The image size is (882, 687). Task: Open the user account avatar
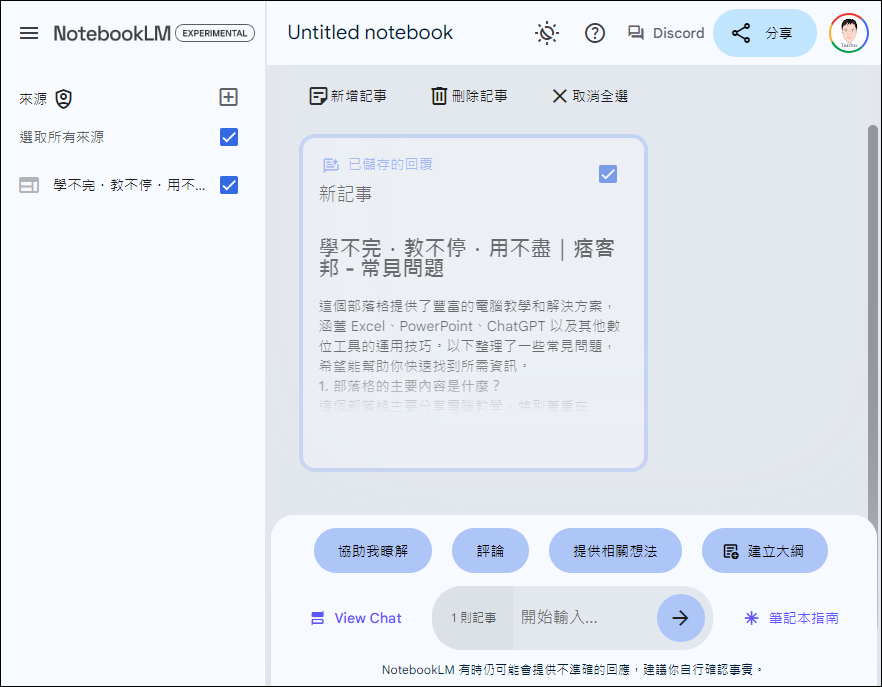[848, 33]
